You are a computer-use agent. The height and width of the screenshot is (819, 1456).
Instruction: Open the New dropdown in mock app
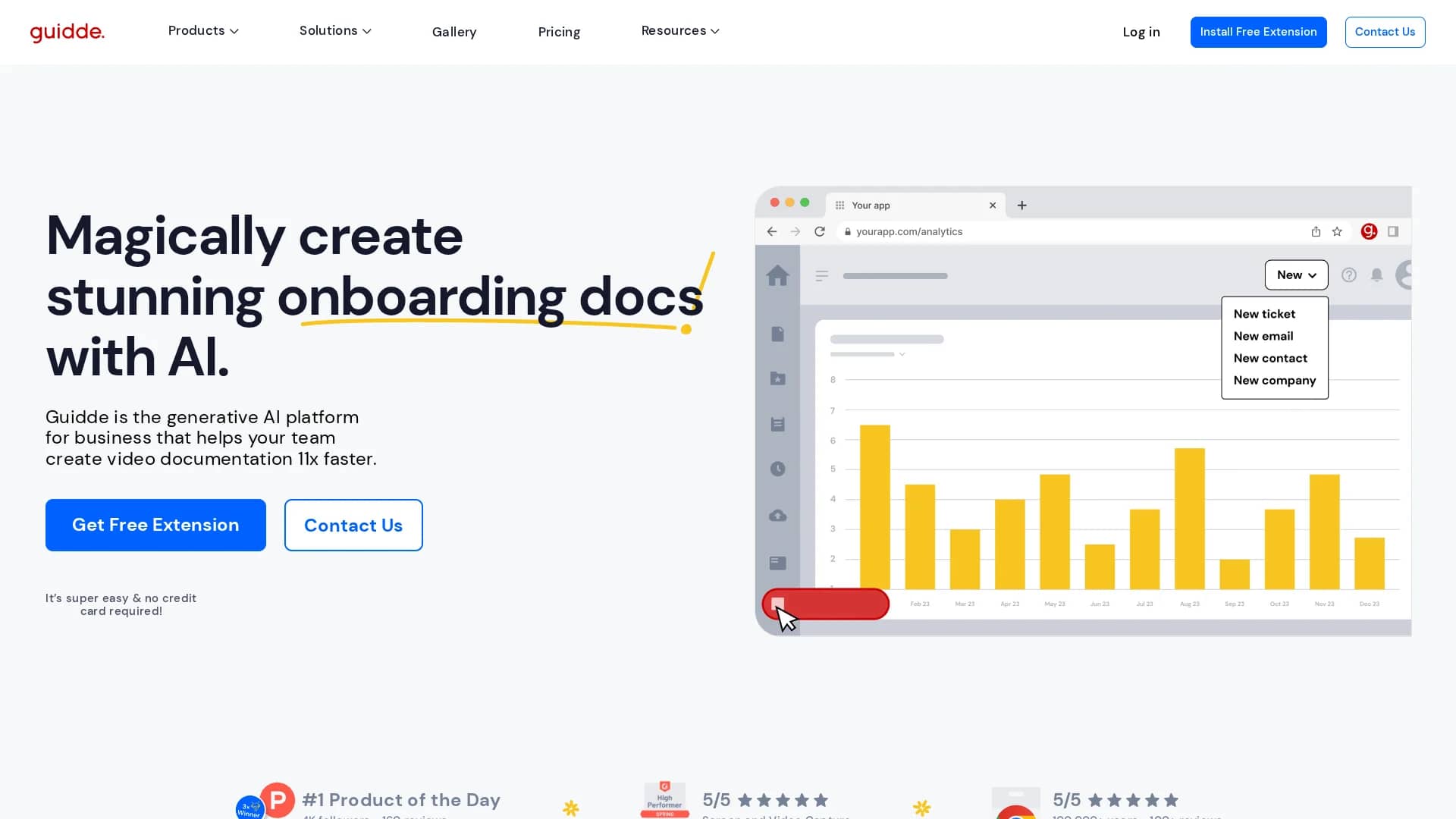[x=1296, y=275]
